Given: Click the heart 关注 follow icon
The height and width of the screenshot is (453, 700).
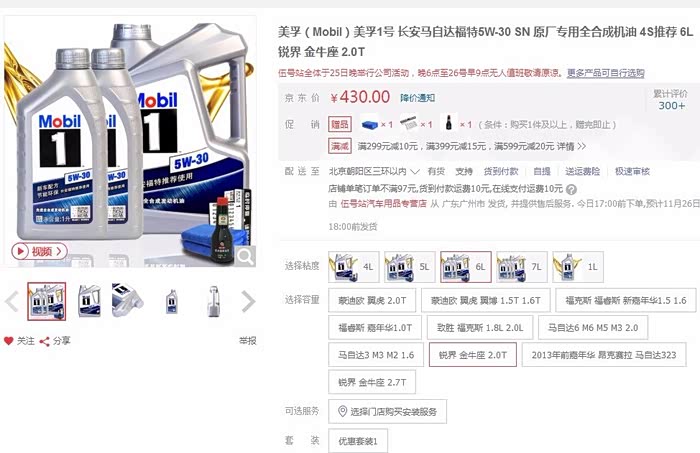Looking at the screenshot, I should 8,341.
